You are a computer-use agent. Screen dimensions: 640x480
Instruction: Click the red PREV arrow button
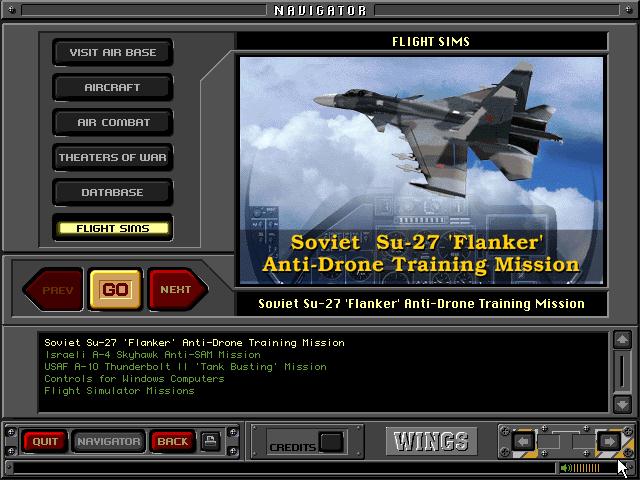click(x=53, y=290)
